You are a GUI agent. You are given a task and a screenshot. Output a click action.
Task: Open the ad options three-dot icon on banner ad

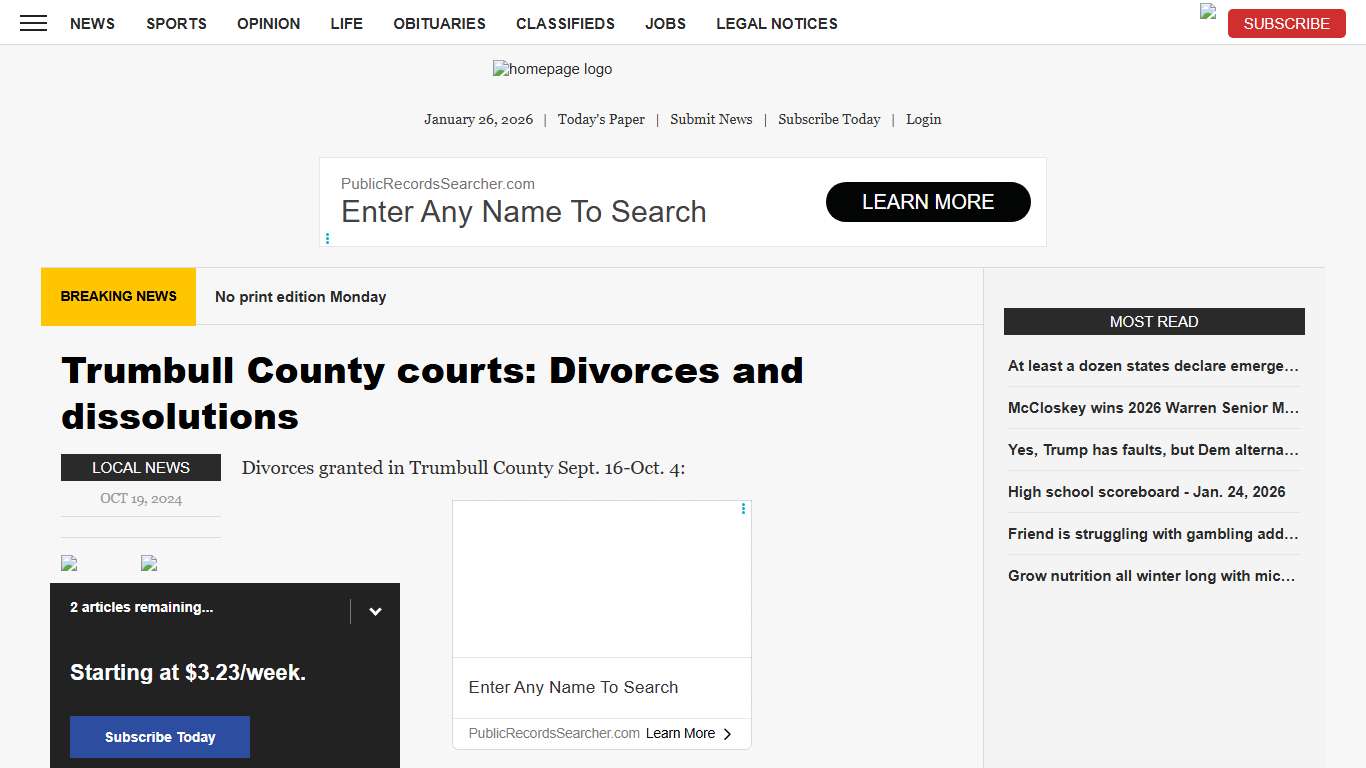(x=327, y=238)
